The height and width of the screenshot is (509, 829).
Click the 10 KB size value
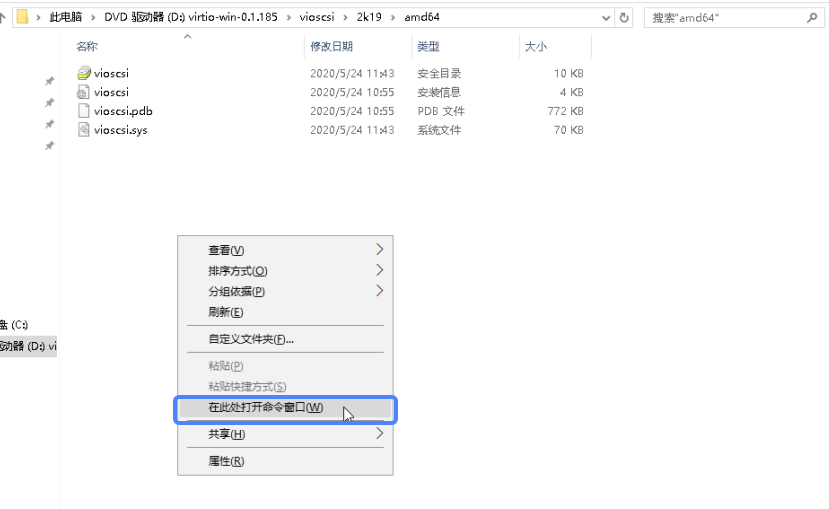click(568, 73)
